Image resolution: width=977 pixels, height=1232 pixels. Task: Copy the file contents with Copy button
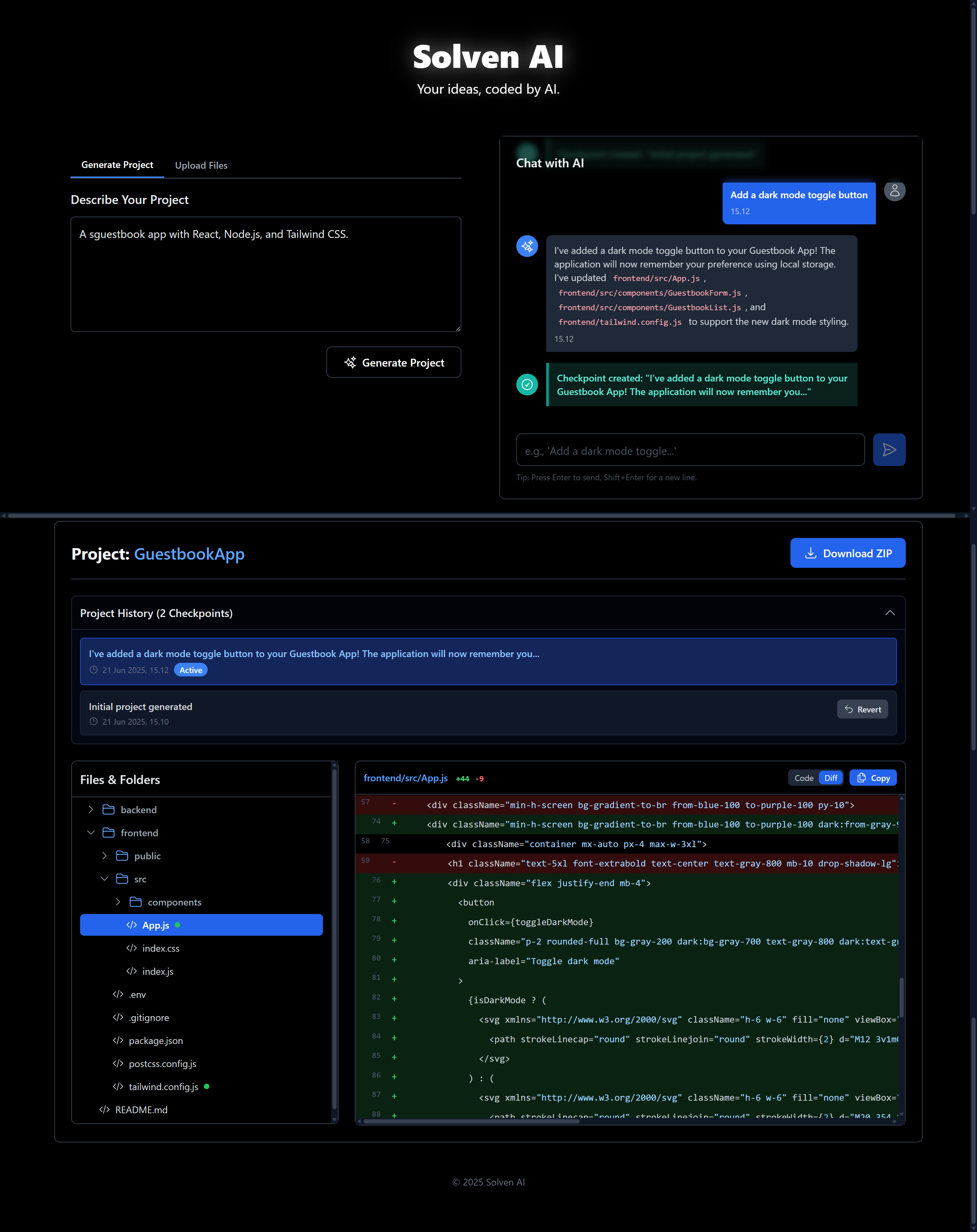pos(873,778)
